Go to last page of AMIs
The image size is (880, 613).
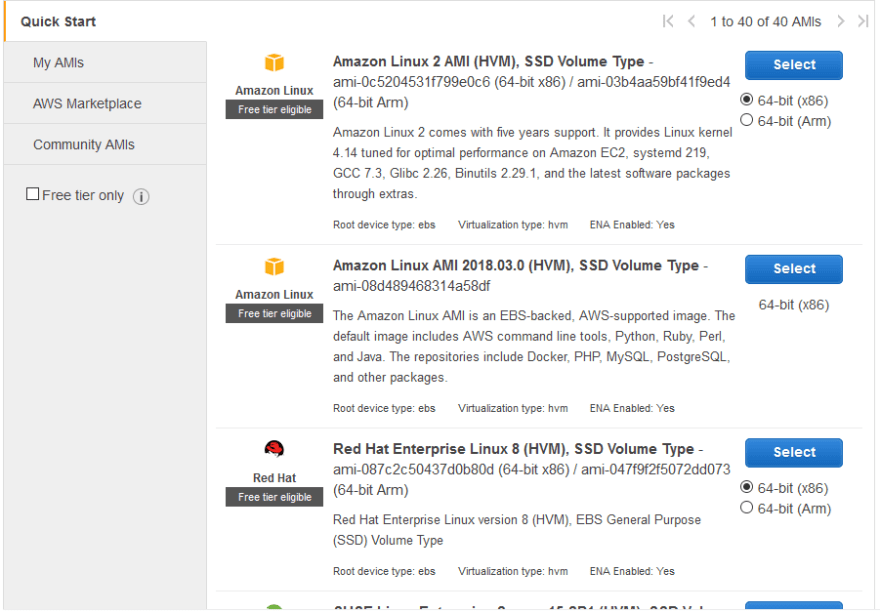click(863, 21)
